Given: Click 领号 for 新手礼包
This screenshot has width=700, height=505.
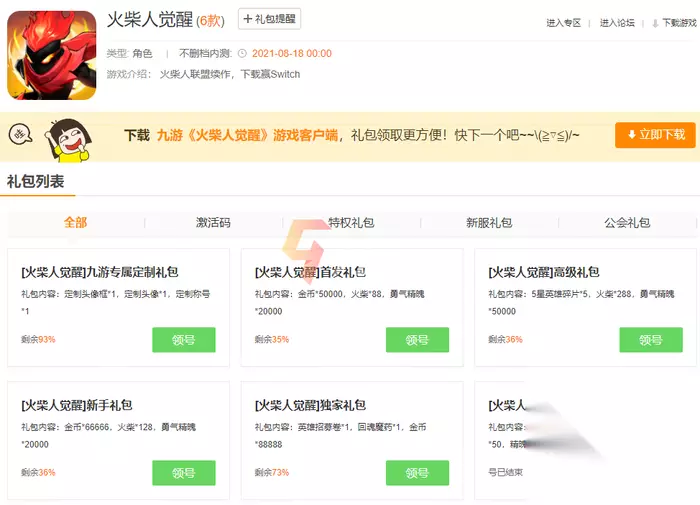Looking at the screenshot, I should click(183, 473).
